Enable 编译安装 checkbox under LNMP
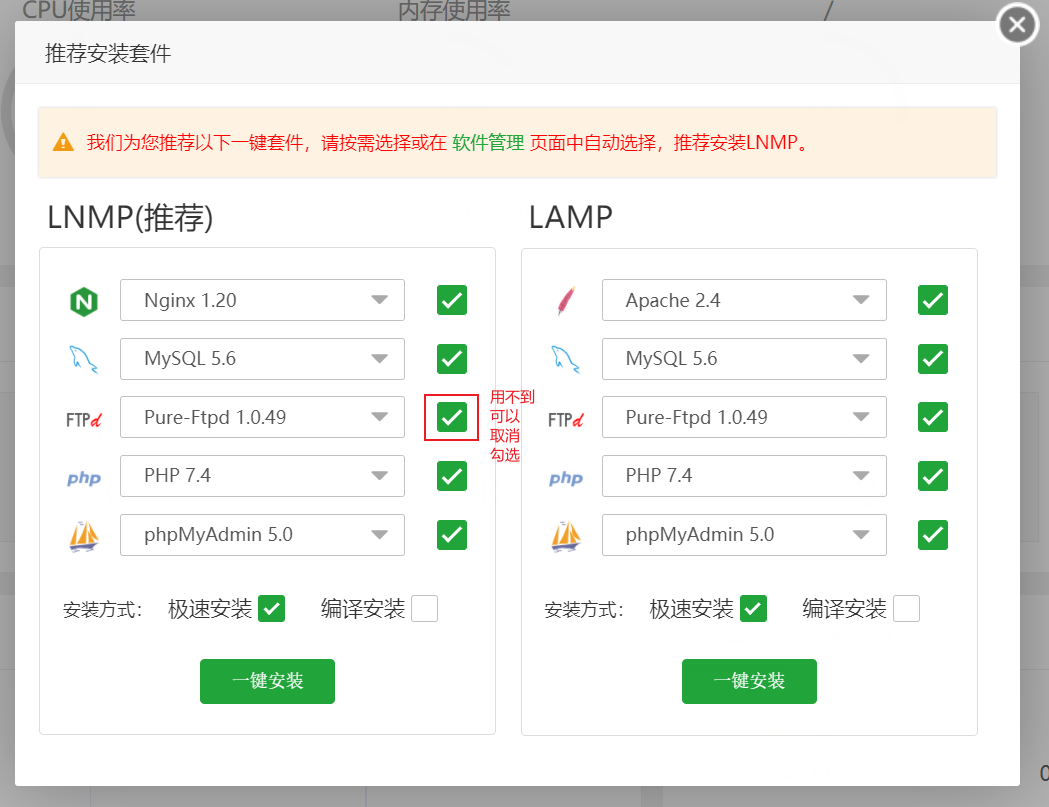This screenshot has height=807, width=1049. click(x=425, y=609)
